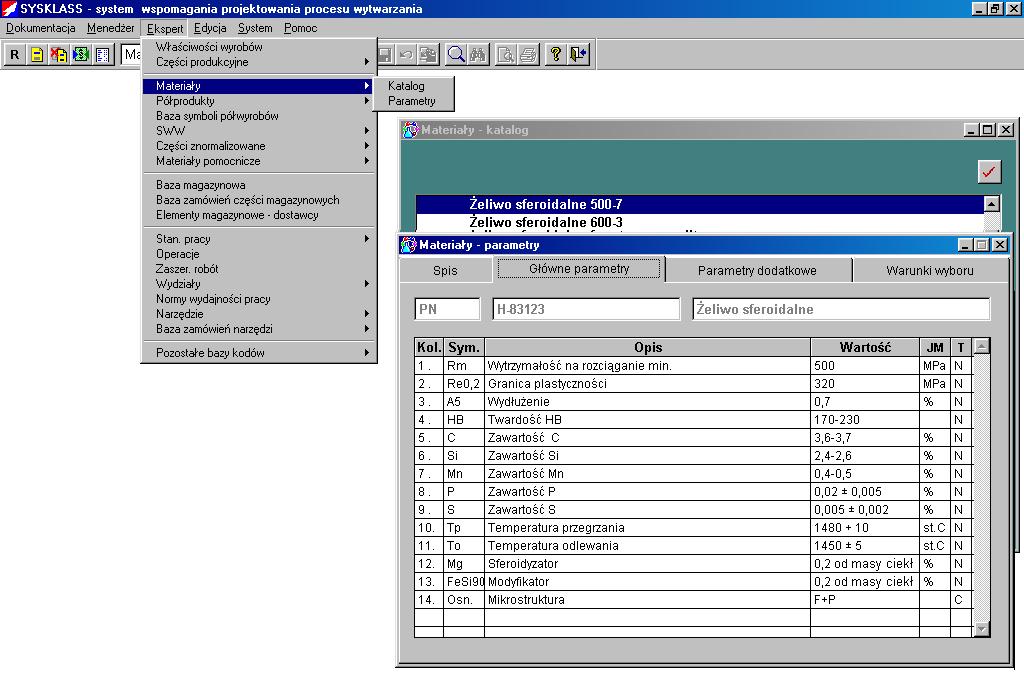Screen dimensions: 1024x678
Task: Expand the Wydziały submenu
Action: click(259, 284)
